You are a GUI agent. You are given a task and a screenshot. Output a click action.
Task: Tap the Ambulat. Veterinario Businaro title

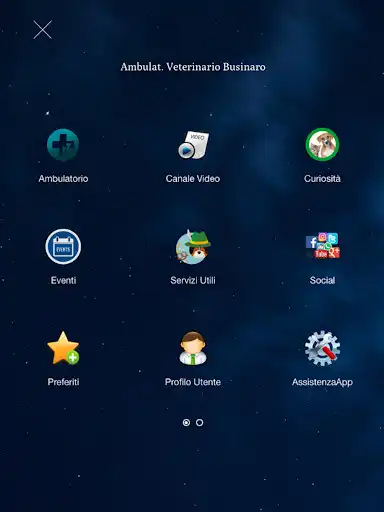(193, 67)
